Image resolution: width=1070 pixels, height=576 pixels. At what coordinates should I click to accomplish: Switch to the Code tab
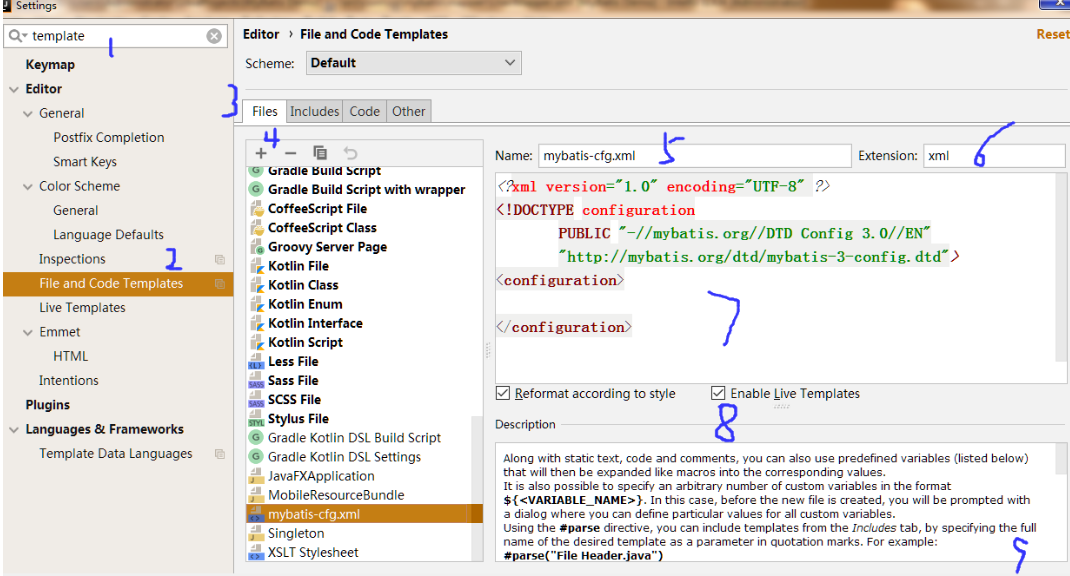[364, 111]
